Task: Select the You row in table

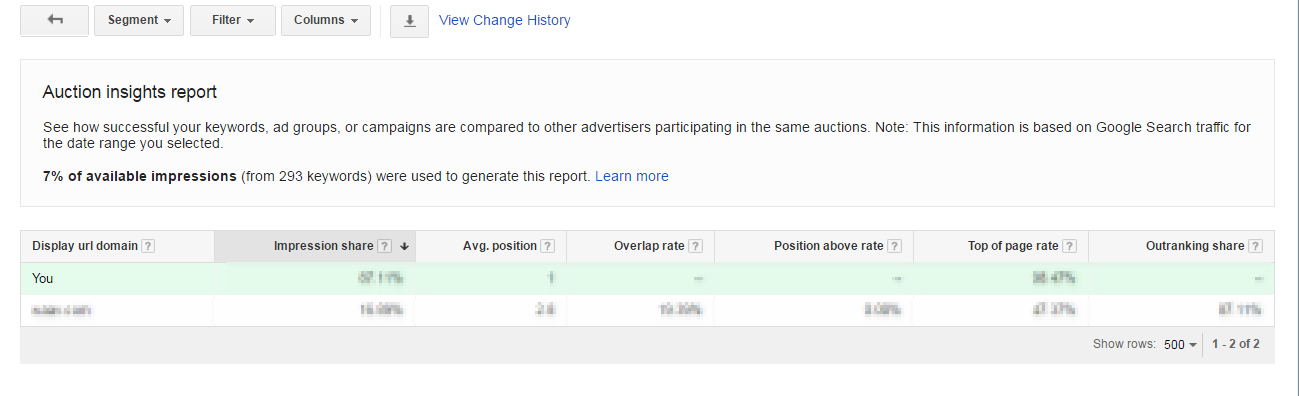Action: (x=647, y=278)
